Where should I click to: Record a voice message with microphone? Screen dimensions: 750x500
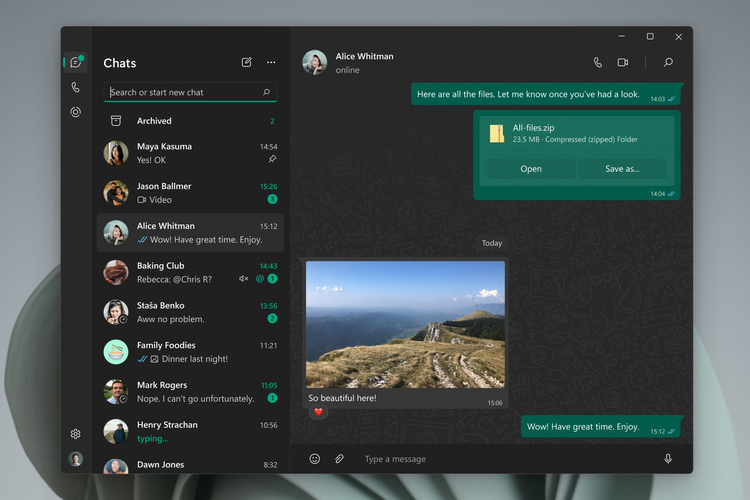tap(668, 459)
